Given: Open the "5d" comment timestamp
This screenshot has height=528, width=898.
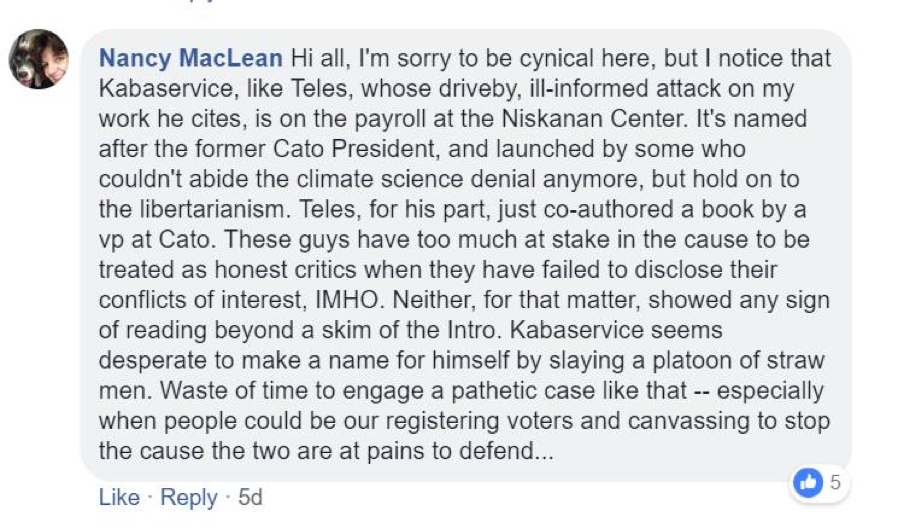Looking at the screenshot, I should click(250, 497).
